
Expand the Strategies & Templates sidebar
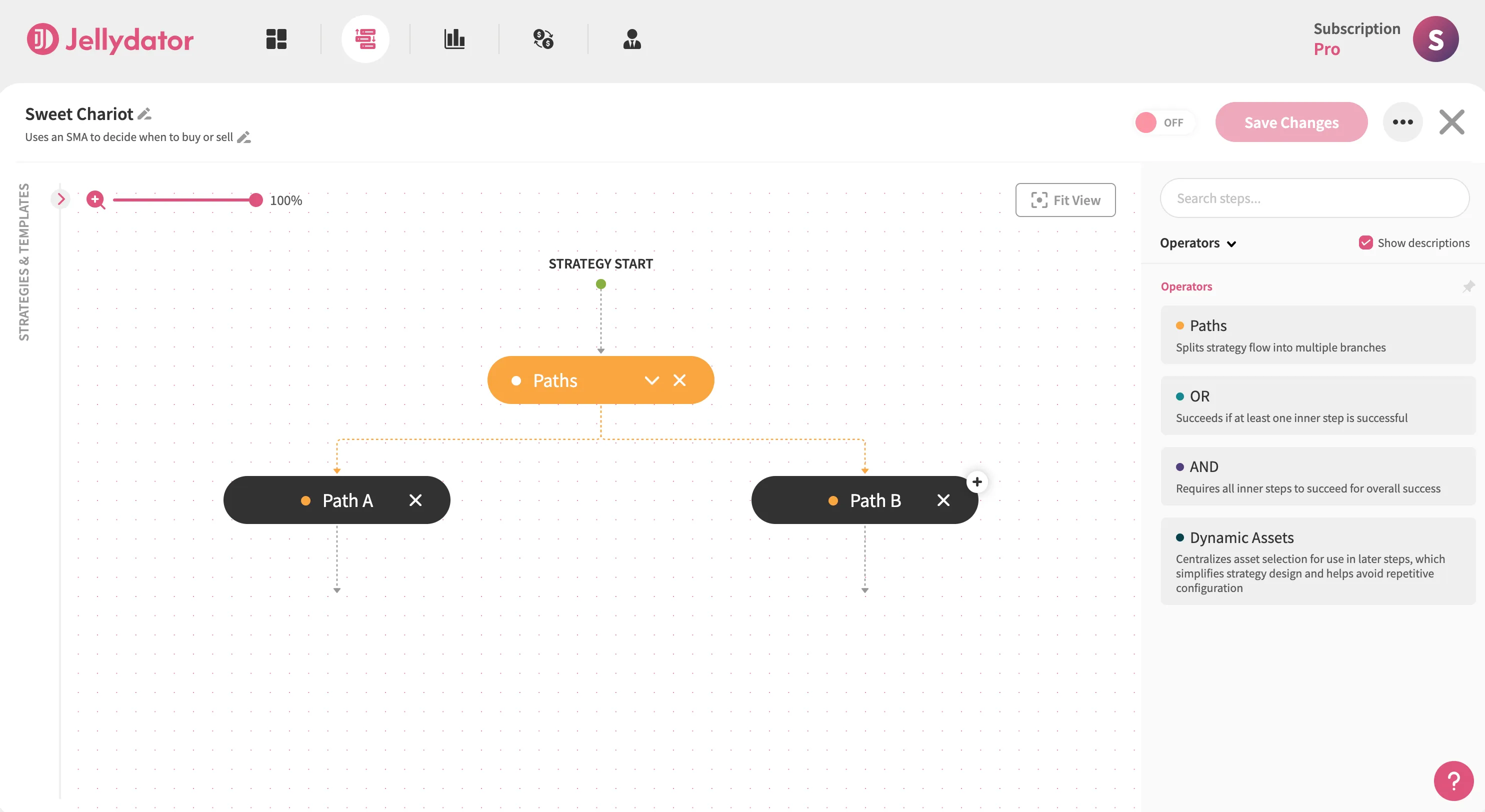click(60, 199)
